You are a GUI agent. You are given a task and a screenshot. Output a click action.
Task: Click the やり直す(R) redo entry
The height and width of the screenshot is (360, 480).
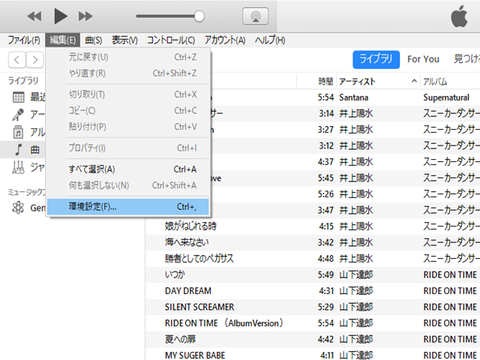[128, 73]
